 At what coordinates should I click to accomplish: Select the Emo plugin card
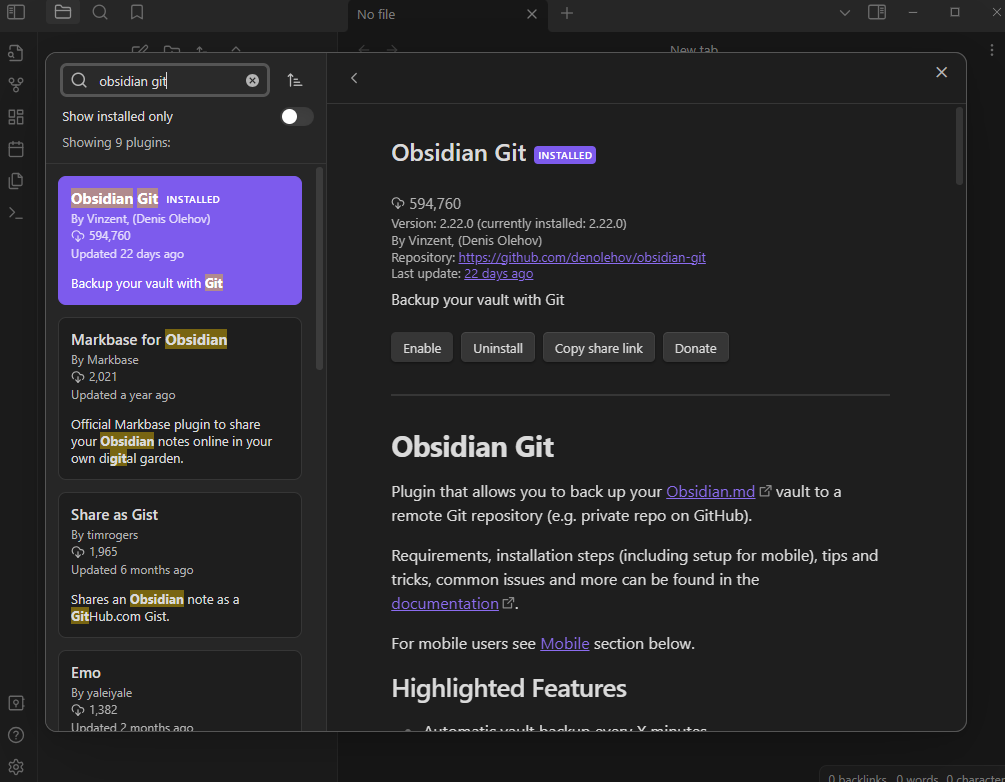(180, 691)
